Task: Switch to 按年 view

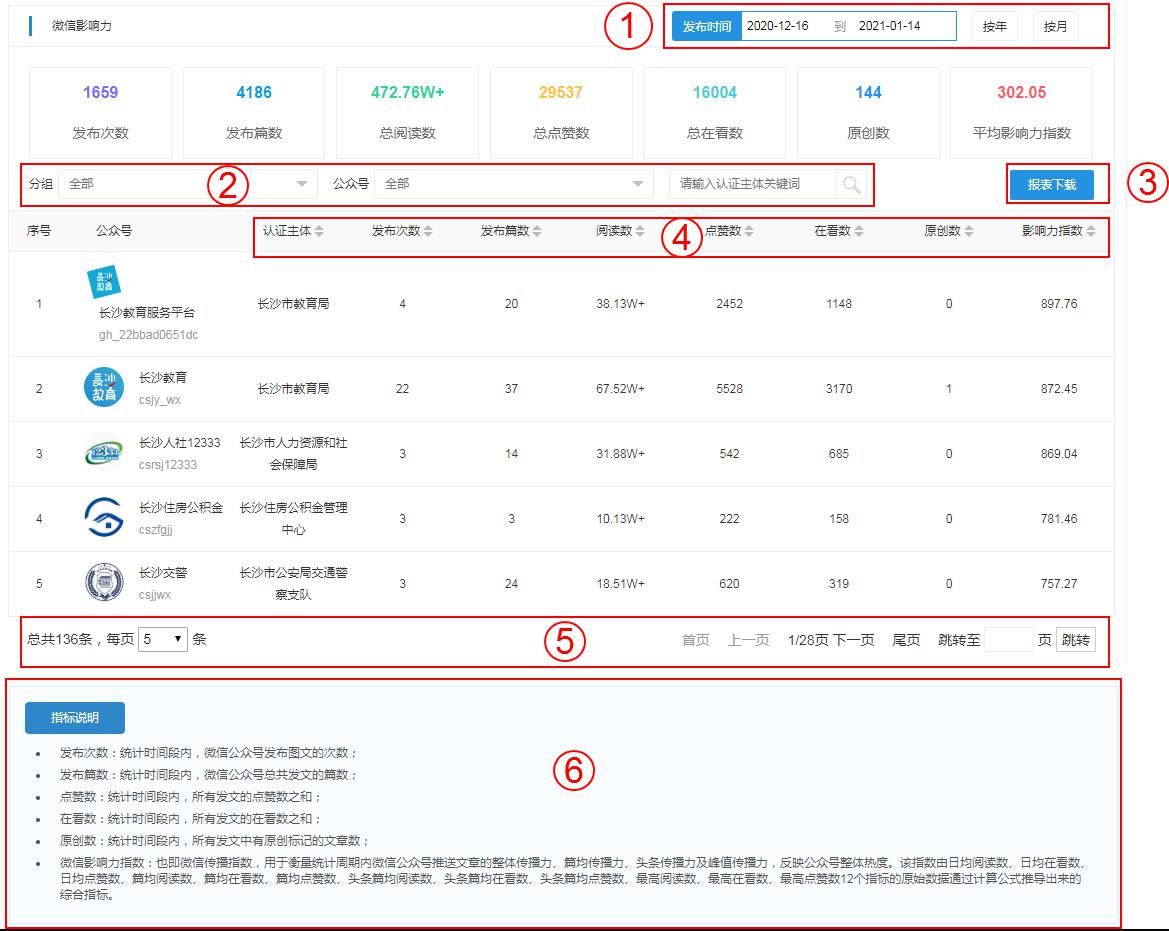Action: pos(994,27)
